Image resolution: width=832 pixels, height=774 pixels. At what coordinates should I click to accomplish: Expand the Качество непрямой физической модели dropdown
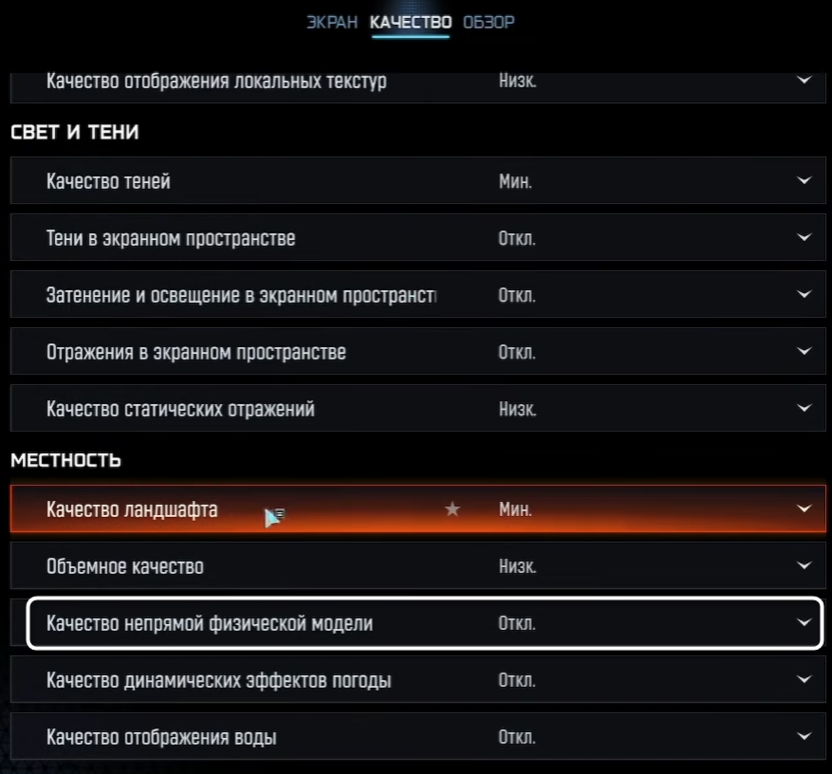(806, 622)
